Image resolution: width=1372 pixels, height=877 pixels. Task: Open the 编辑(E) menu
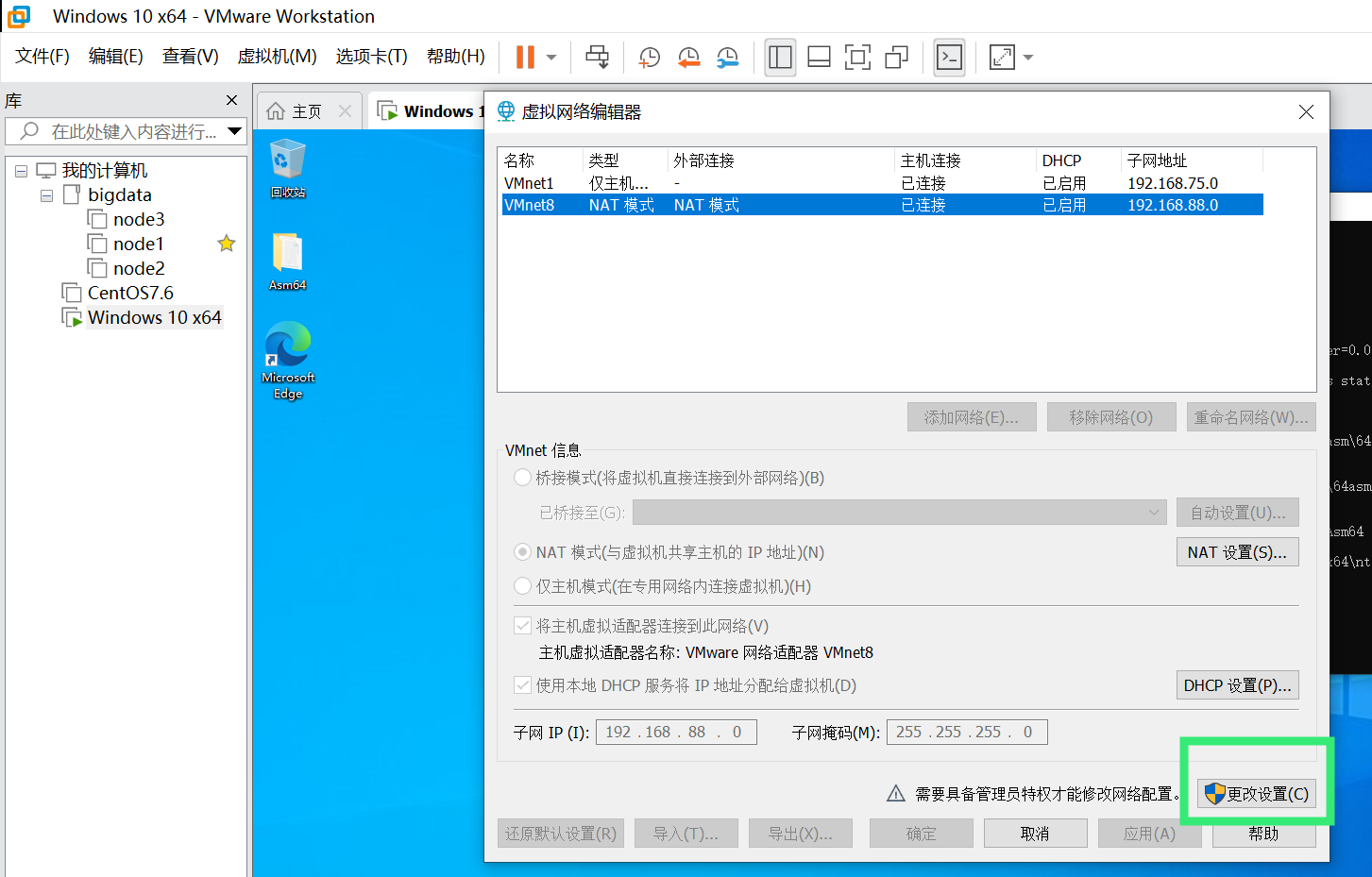coord(115,57)
